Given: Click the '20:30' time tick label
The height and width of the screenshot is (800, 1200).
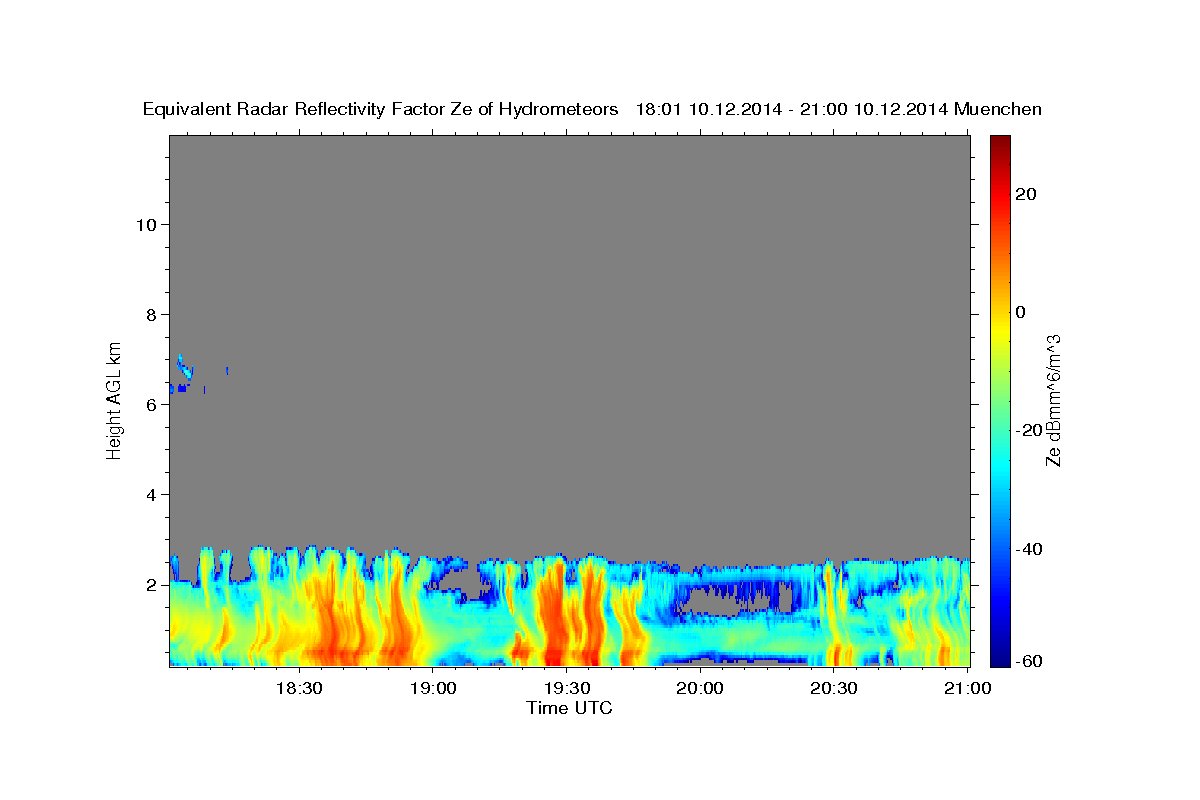Looking at the screenshot, I should pos(833,688).
